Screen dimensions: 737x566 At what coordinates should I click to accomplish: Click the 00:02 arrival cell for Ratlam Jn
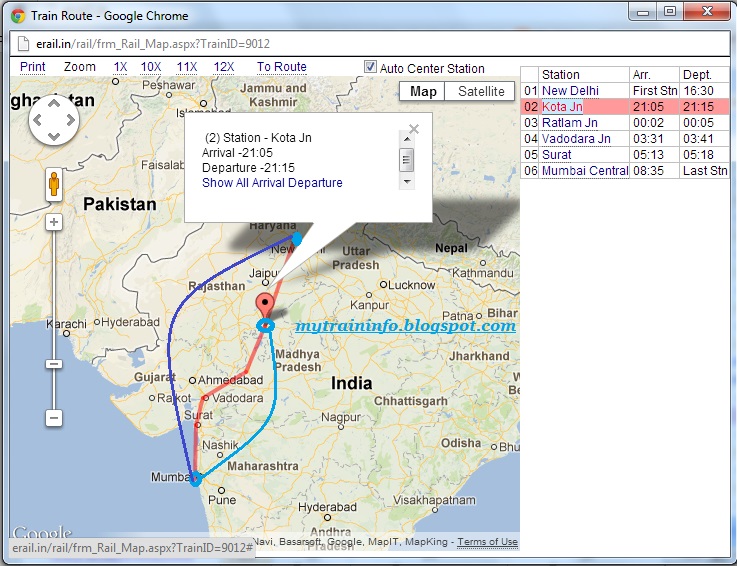[x=654, y=123]
